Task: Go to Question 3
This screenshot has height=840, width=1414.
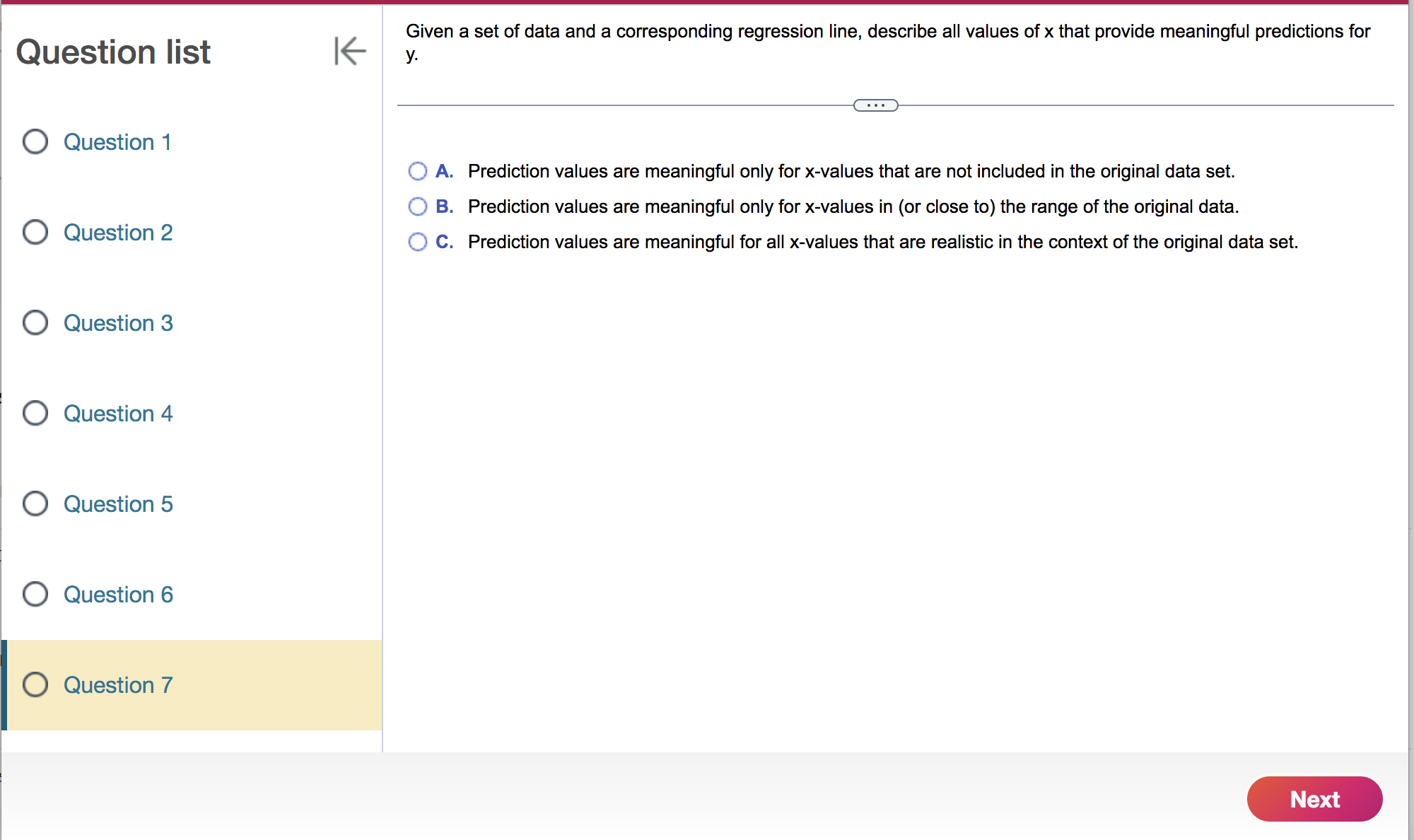Action: point(118,323)
